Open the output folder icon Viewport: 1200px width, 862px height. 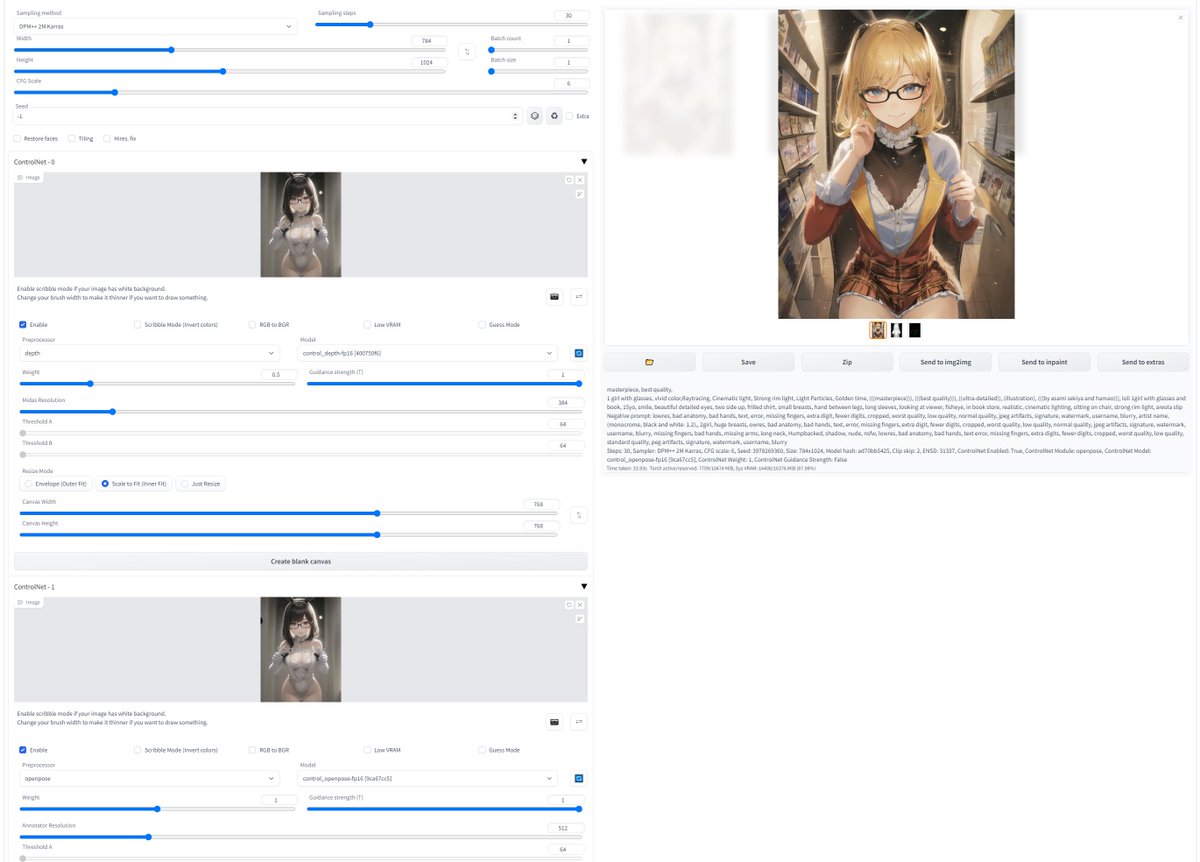[647, 361]
